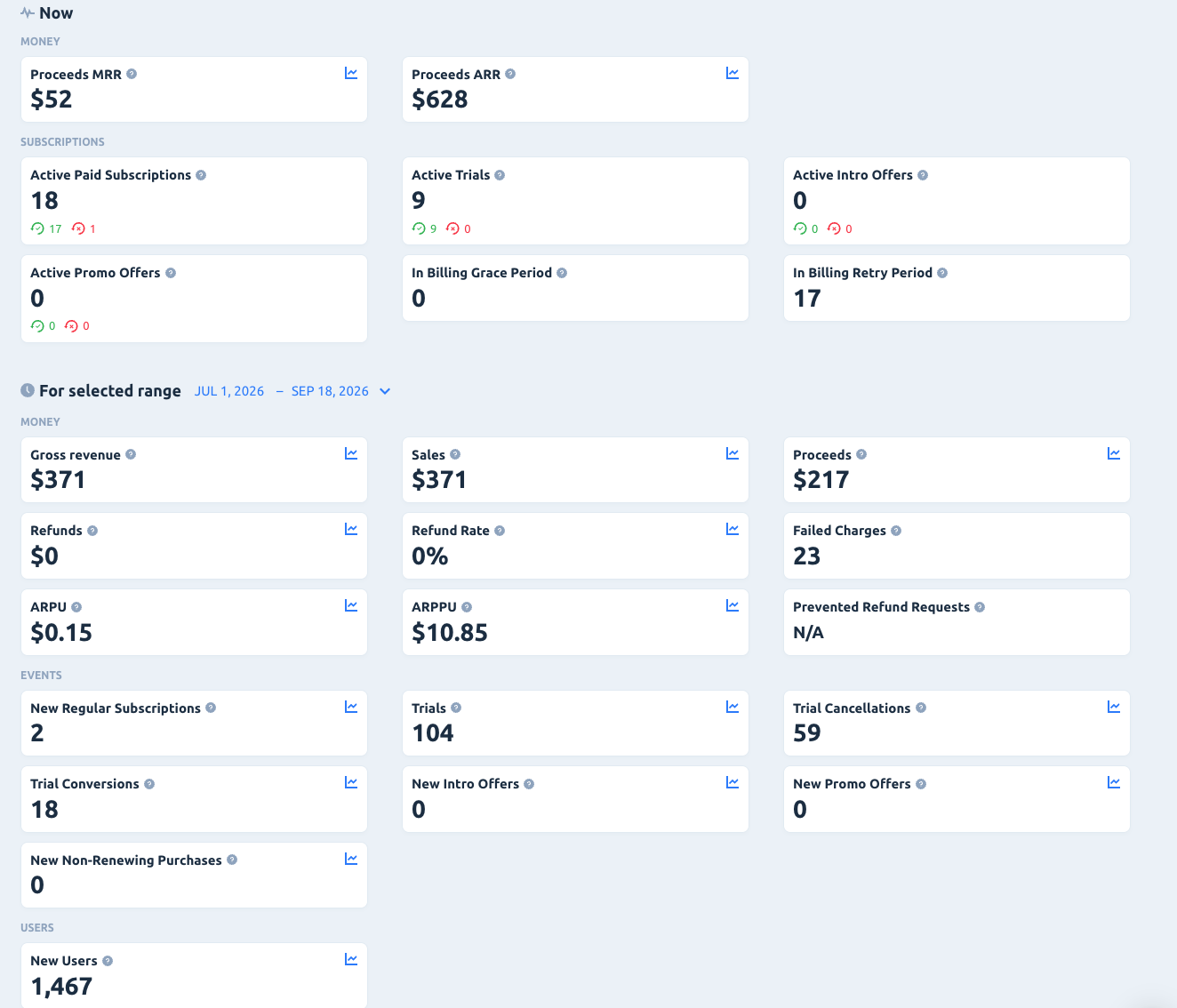1177x1008 pixels.
Task: Click help icon next to In Billing Grace Period
Action: (562, 273)
